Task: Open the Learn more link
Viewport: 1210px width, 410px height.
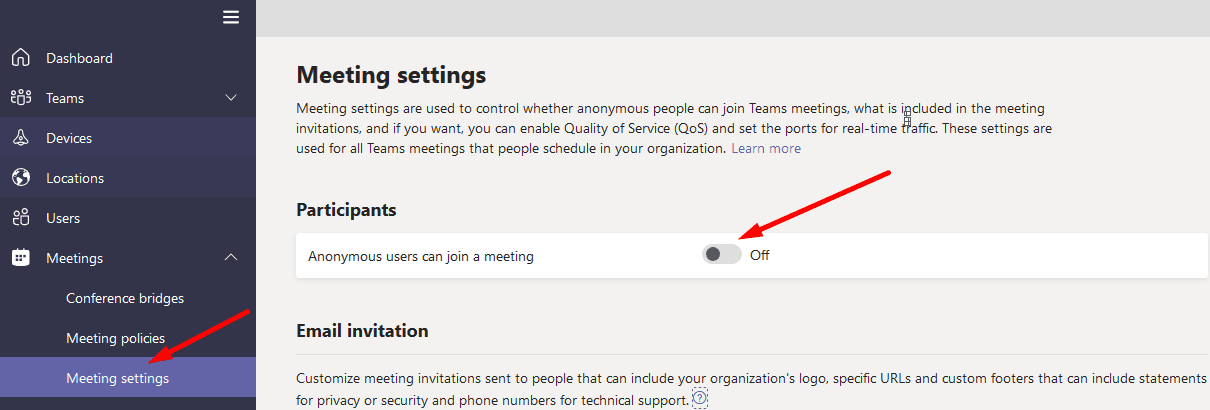Action: pyautogui.click(x=766, y=148)
